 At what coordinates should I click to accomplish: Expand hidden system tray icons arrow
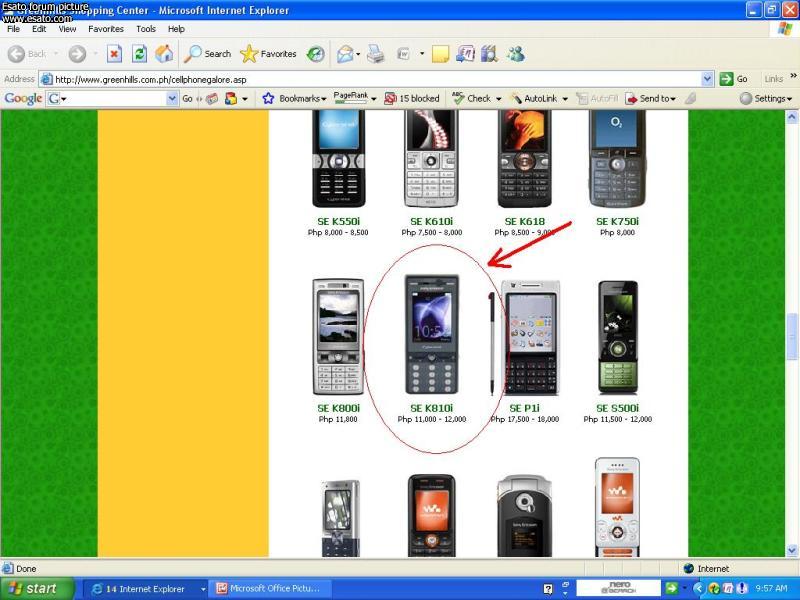697,589
